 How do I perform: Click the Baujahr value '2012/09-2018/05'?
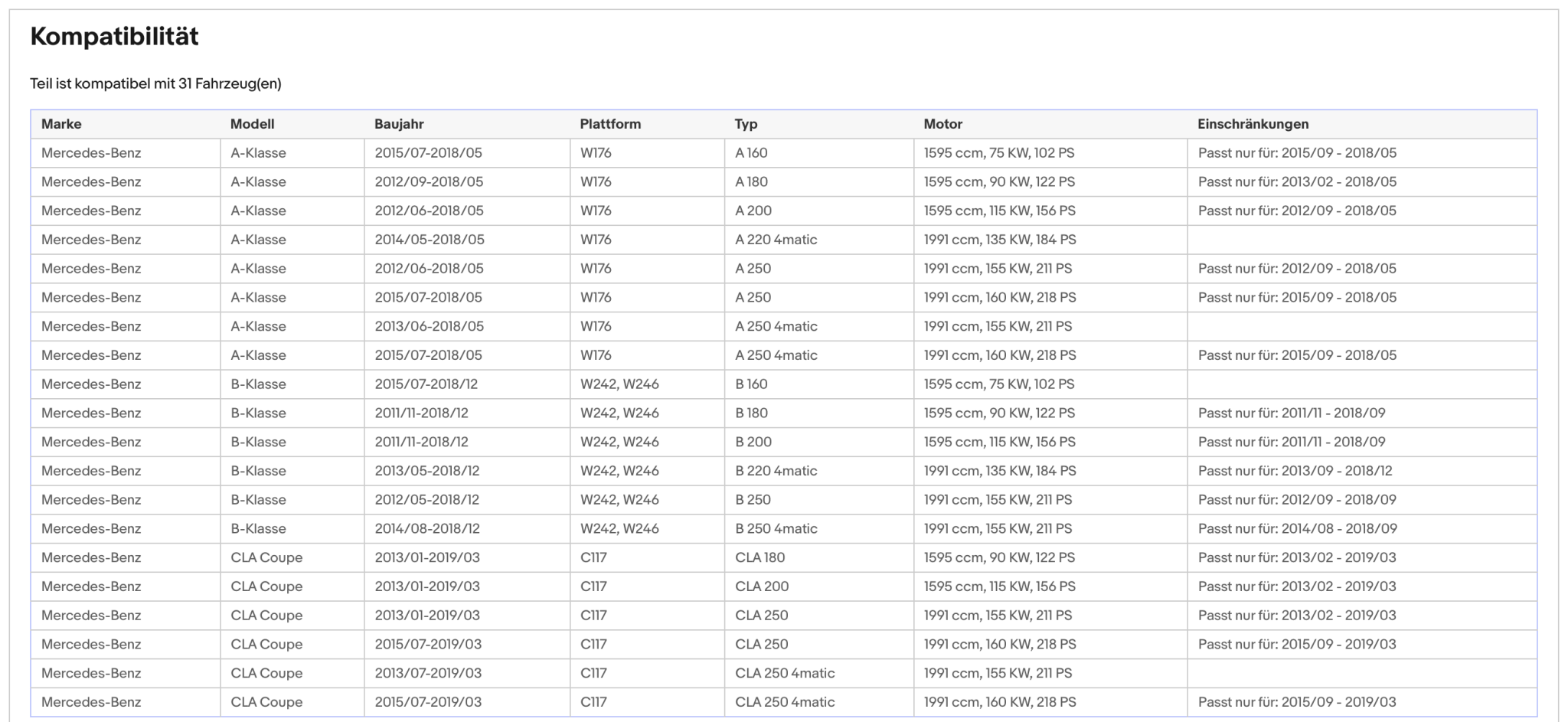[x=429, y=182]
